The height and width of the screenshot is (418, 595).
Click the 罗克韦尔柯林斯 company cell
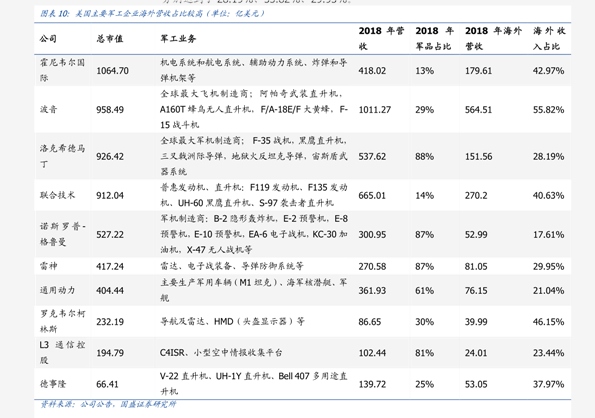click(63, 321)
